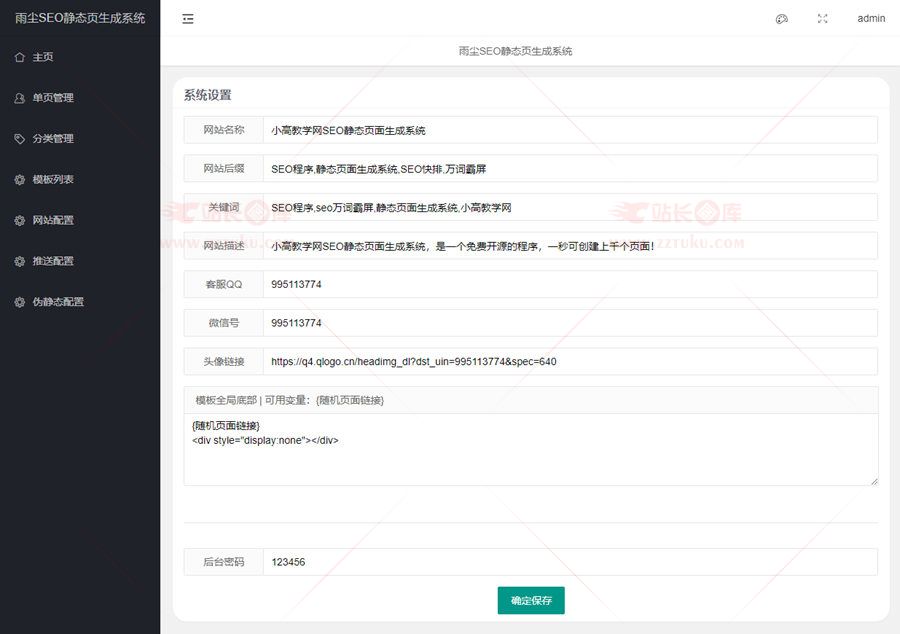Click the sidebar collapse hamburger icon
Image resolution: width=900 pixels, height=634 pixels.
pos(188,18)
